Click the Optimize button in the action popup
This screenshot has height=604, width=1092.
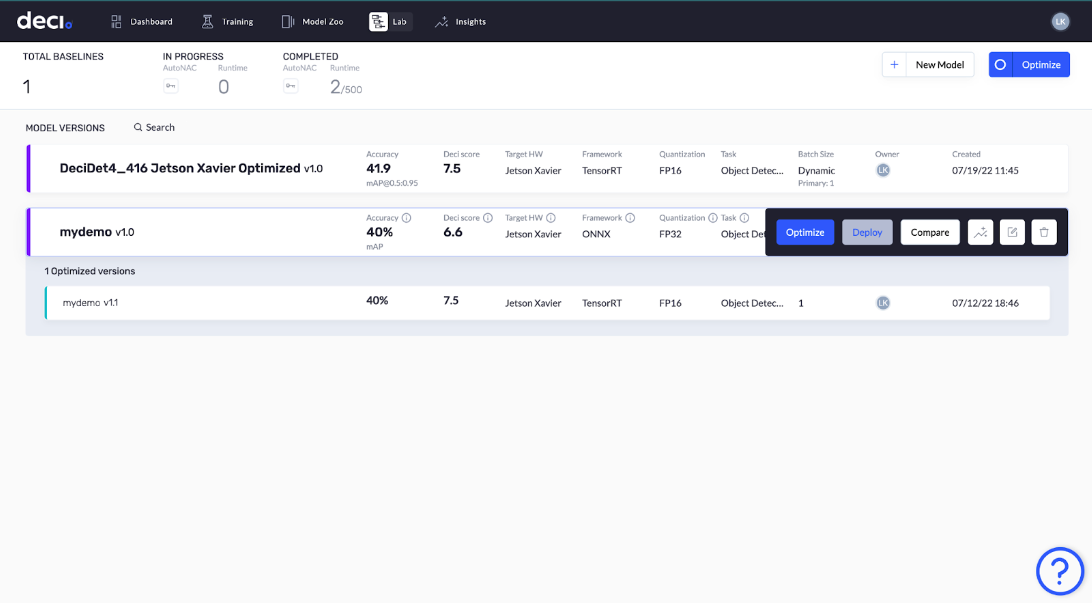point(804,231)
